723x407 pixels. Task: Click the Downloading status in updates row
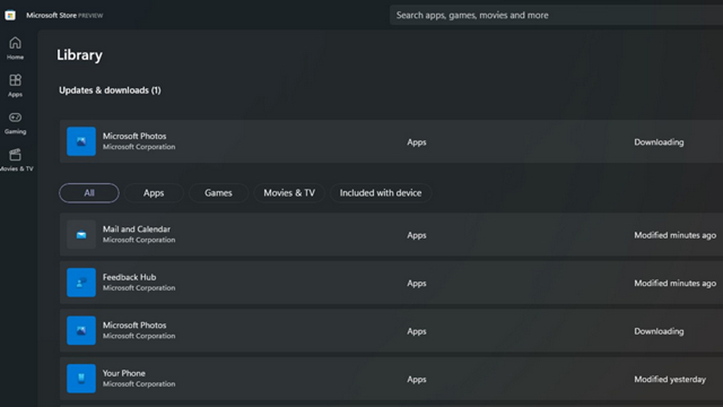coord(659,142)
